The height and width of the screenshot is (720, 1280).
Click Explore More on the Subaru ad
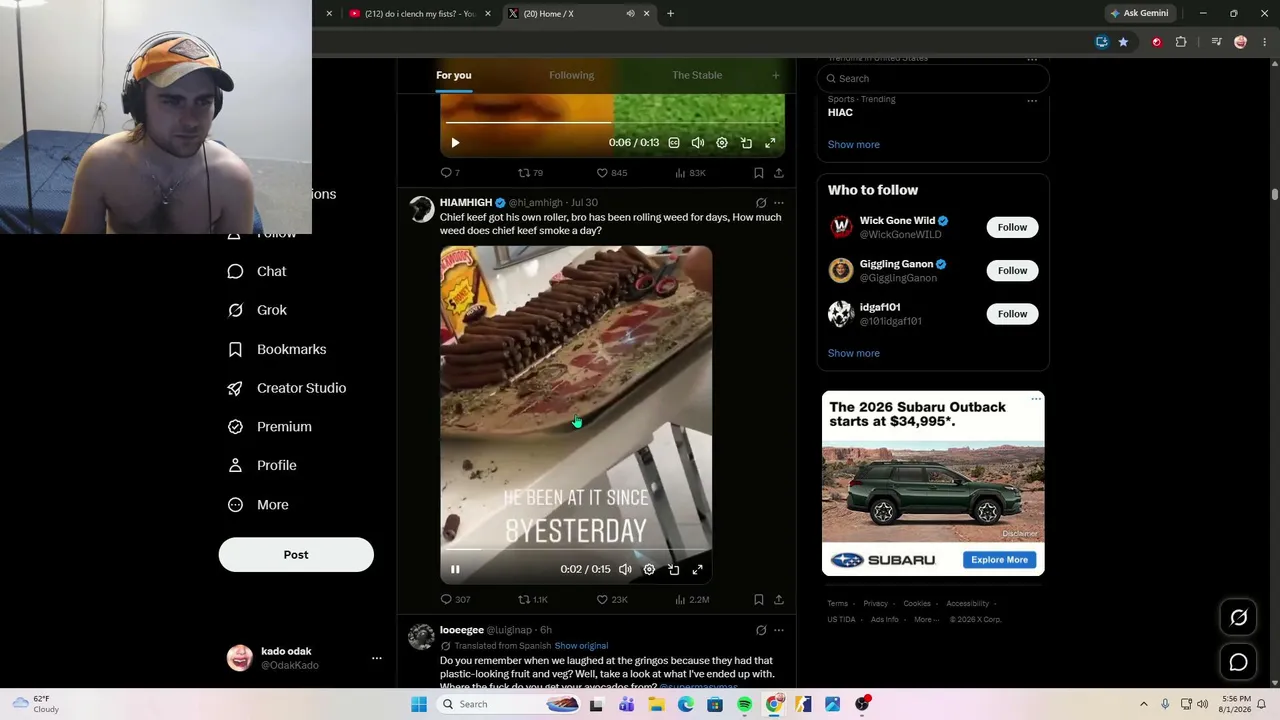999,560
